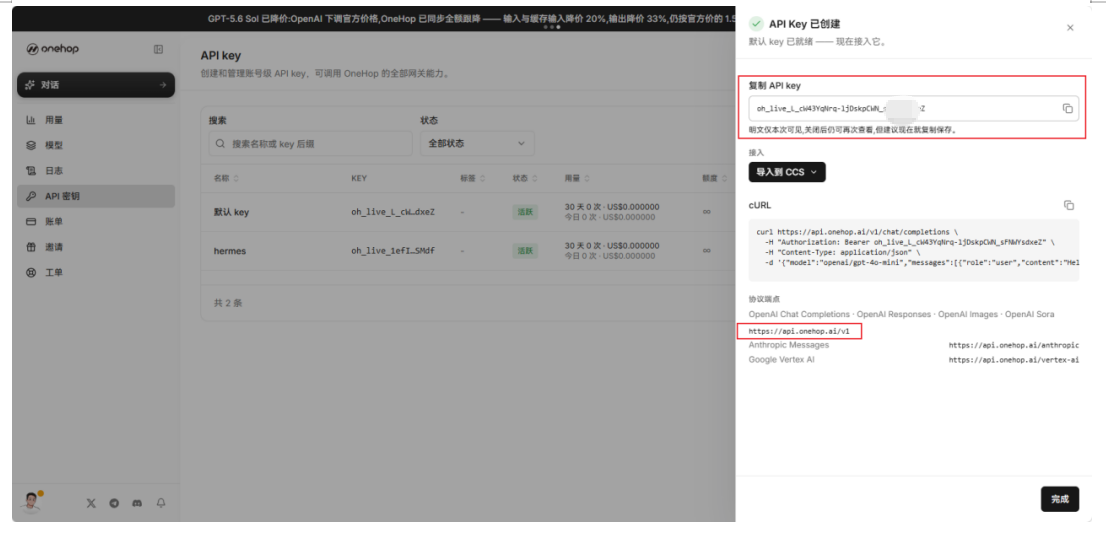Open the 对话 chat button
This screenshot has height=542, width=1106.
(96, 85)
